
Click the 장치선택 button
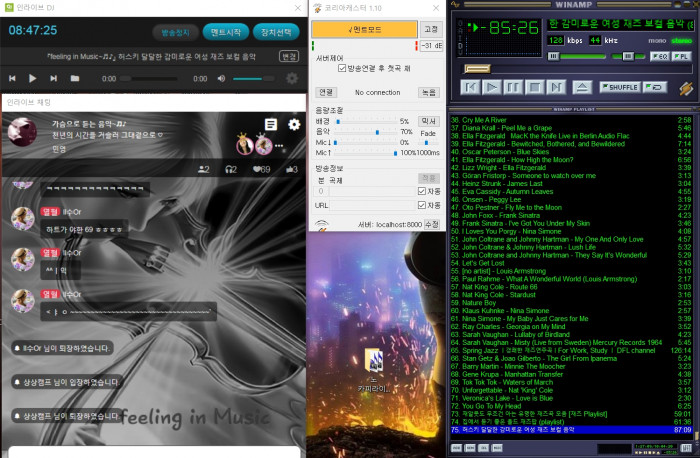click(276, 31)
